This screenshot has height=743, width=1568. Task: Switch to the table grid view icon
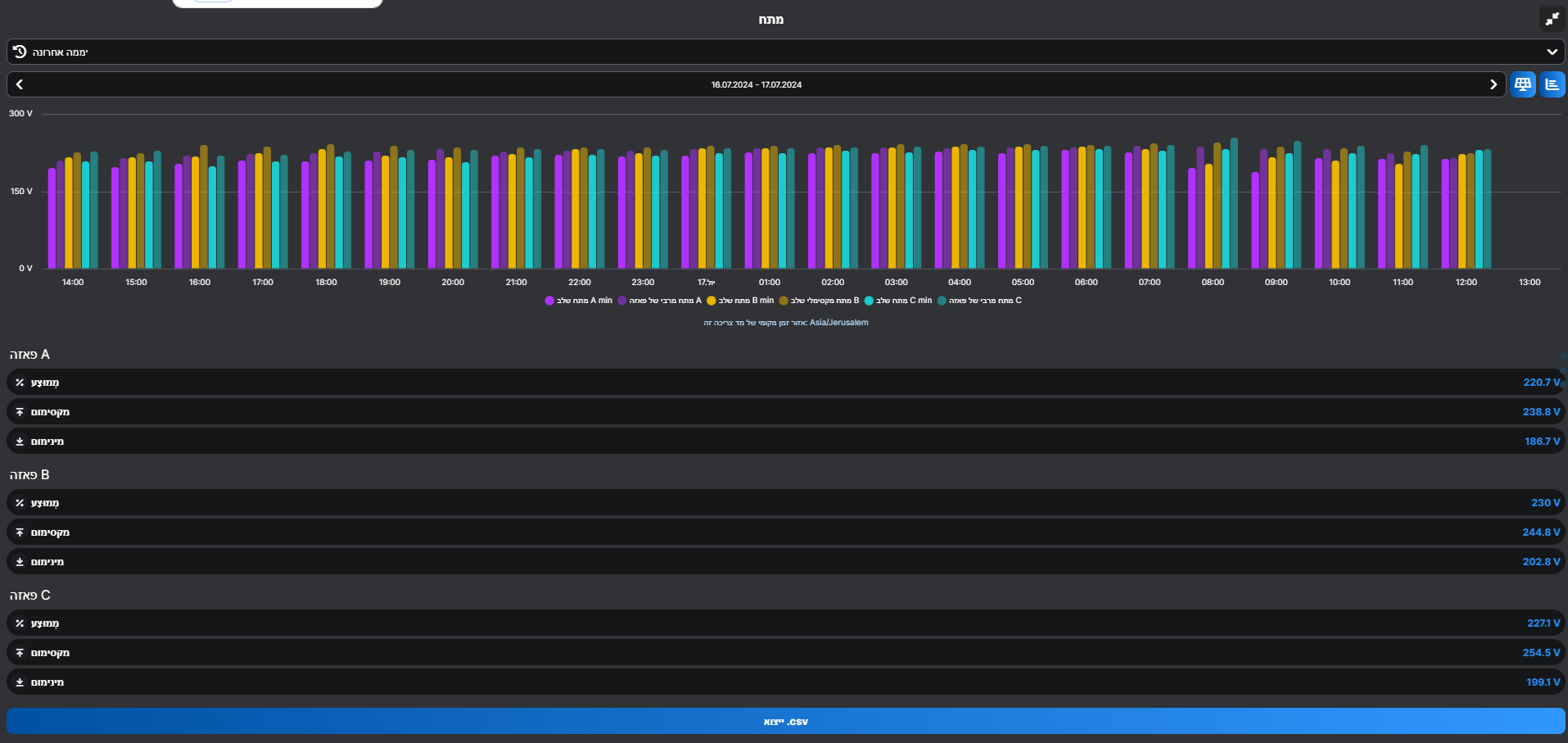1523,84
